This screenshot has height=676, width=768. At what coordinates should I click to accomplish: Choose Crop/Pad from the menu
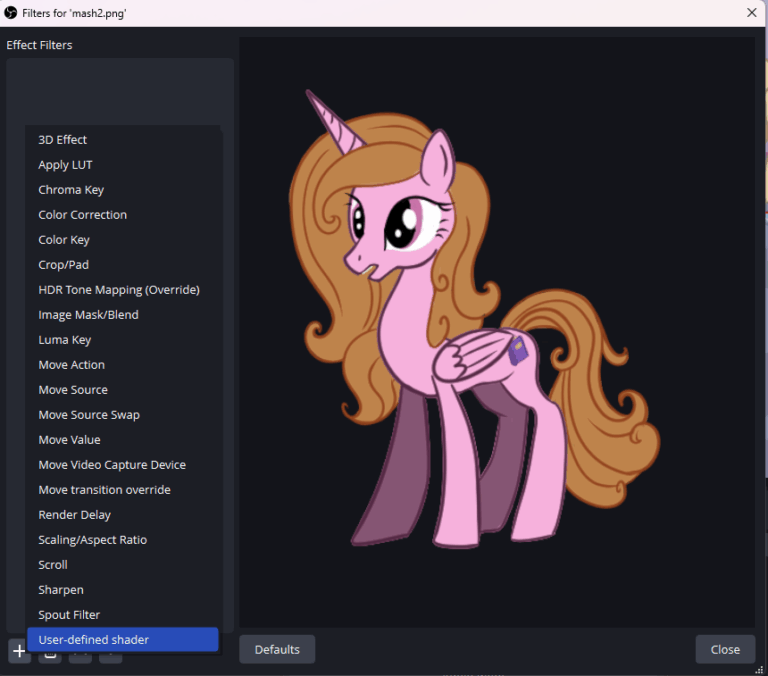point(63,265)
